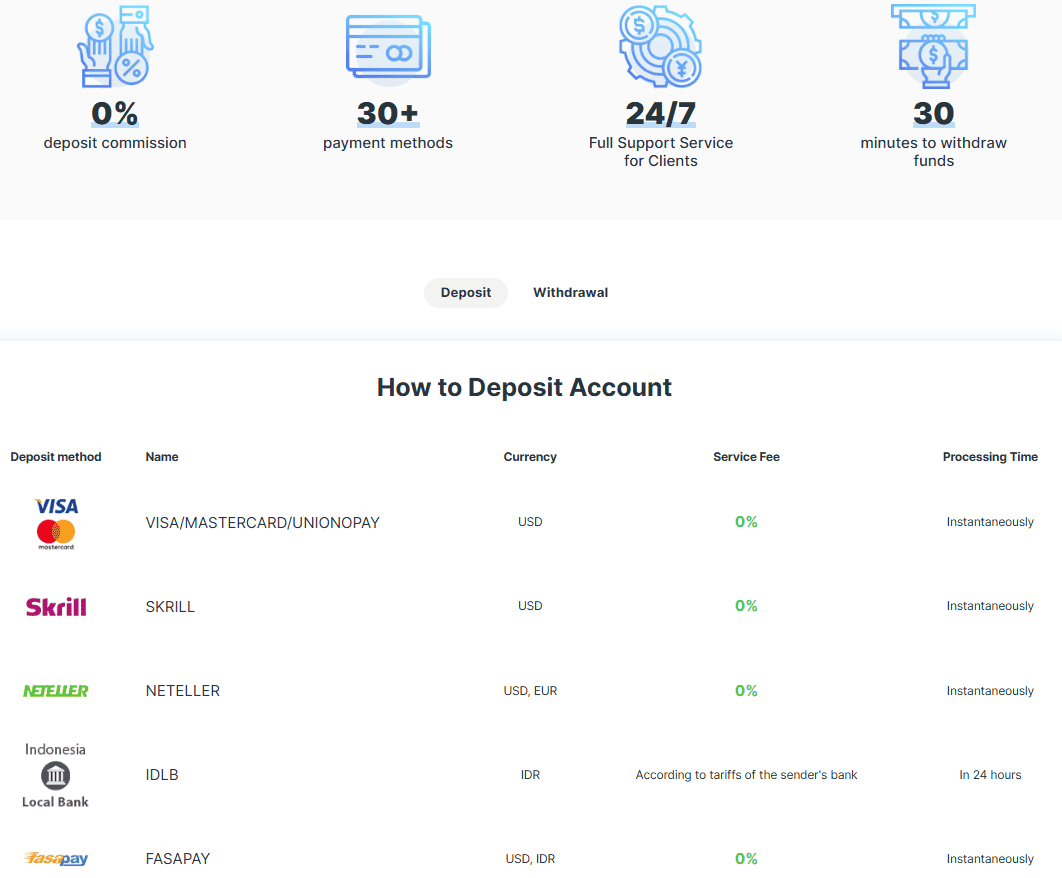This screenshot has width=1062, height=878.
Task: Select the Deposit tab
Action: point(466,293)
